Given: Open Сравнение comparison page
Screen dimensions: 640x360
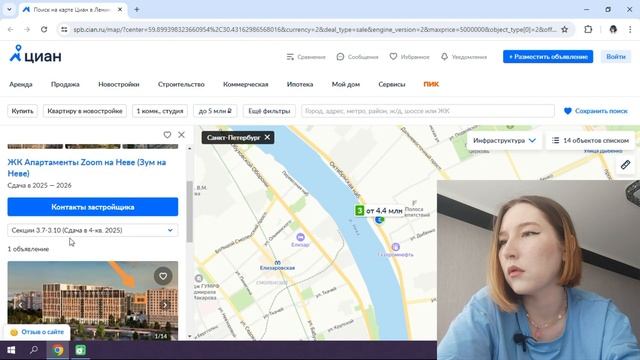Looking at the screenshot, I should pyautogui.click(x=306, y=57).
